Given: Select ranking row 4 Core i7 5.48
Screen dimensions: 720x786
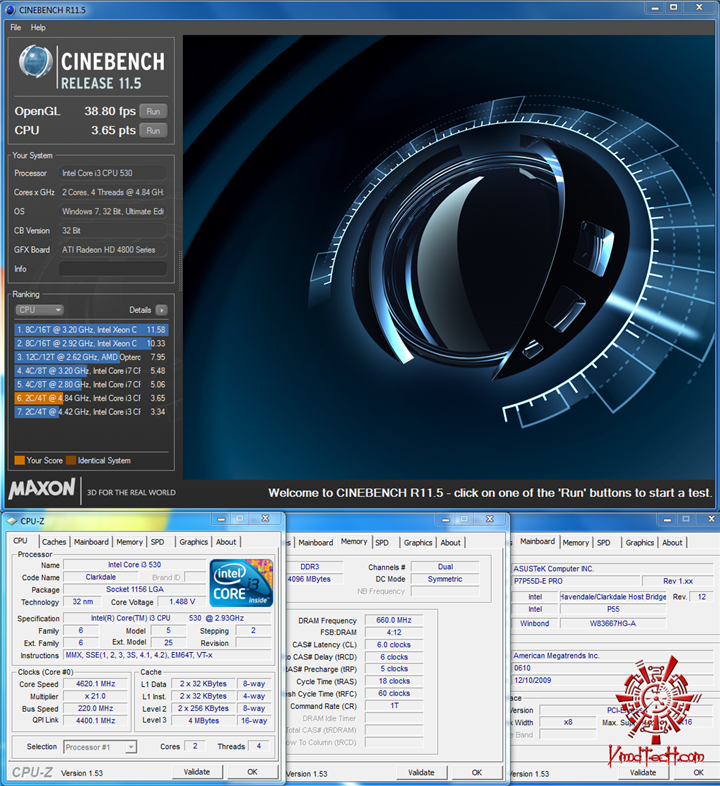Looking at the screenshot, I should click(91, 371).
